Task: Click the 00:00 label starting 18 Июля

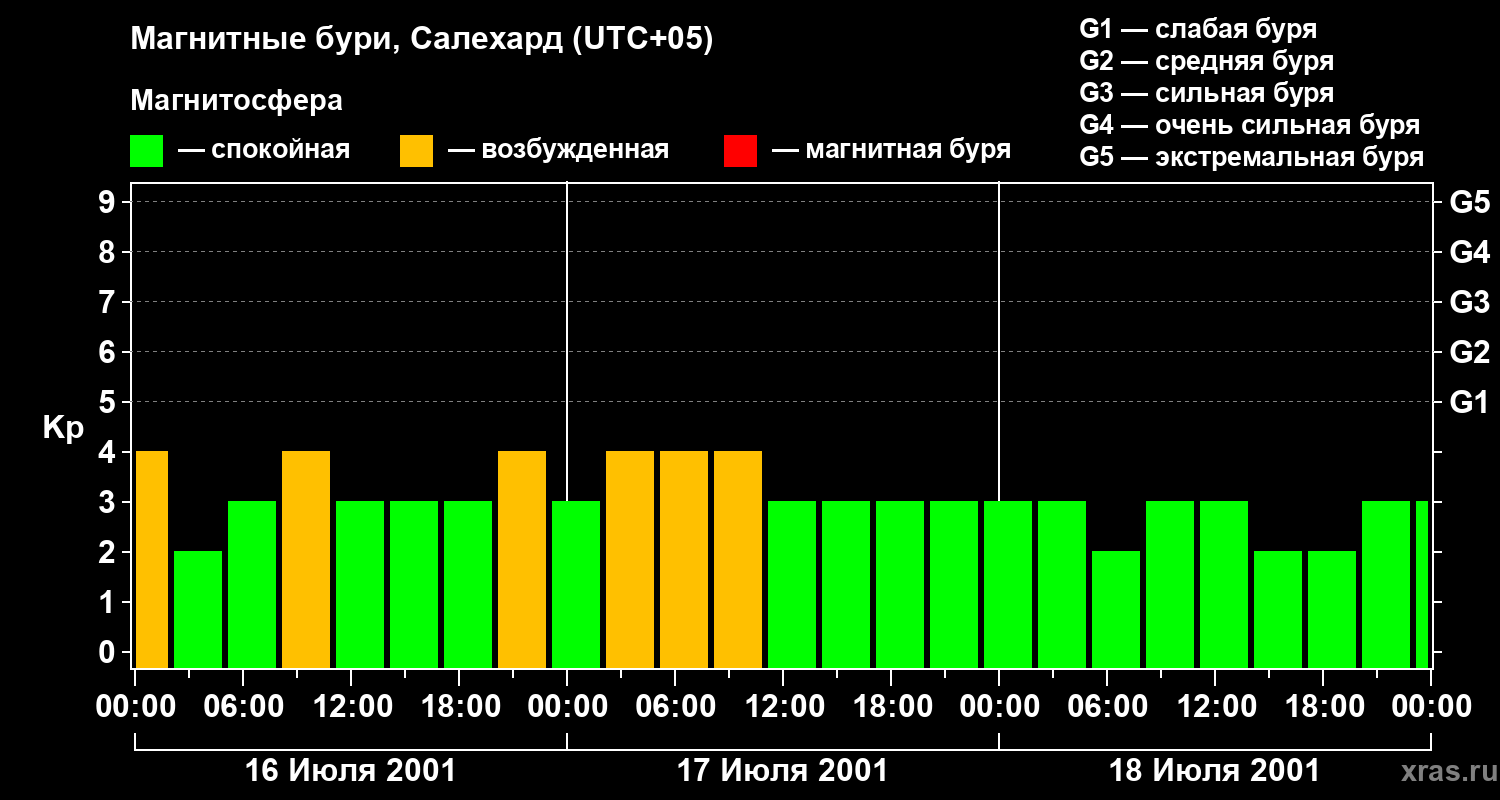Action: (999, 707)
